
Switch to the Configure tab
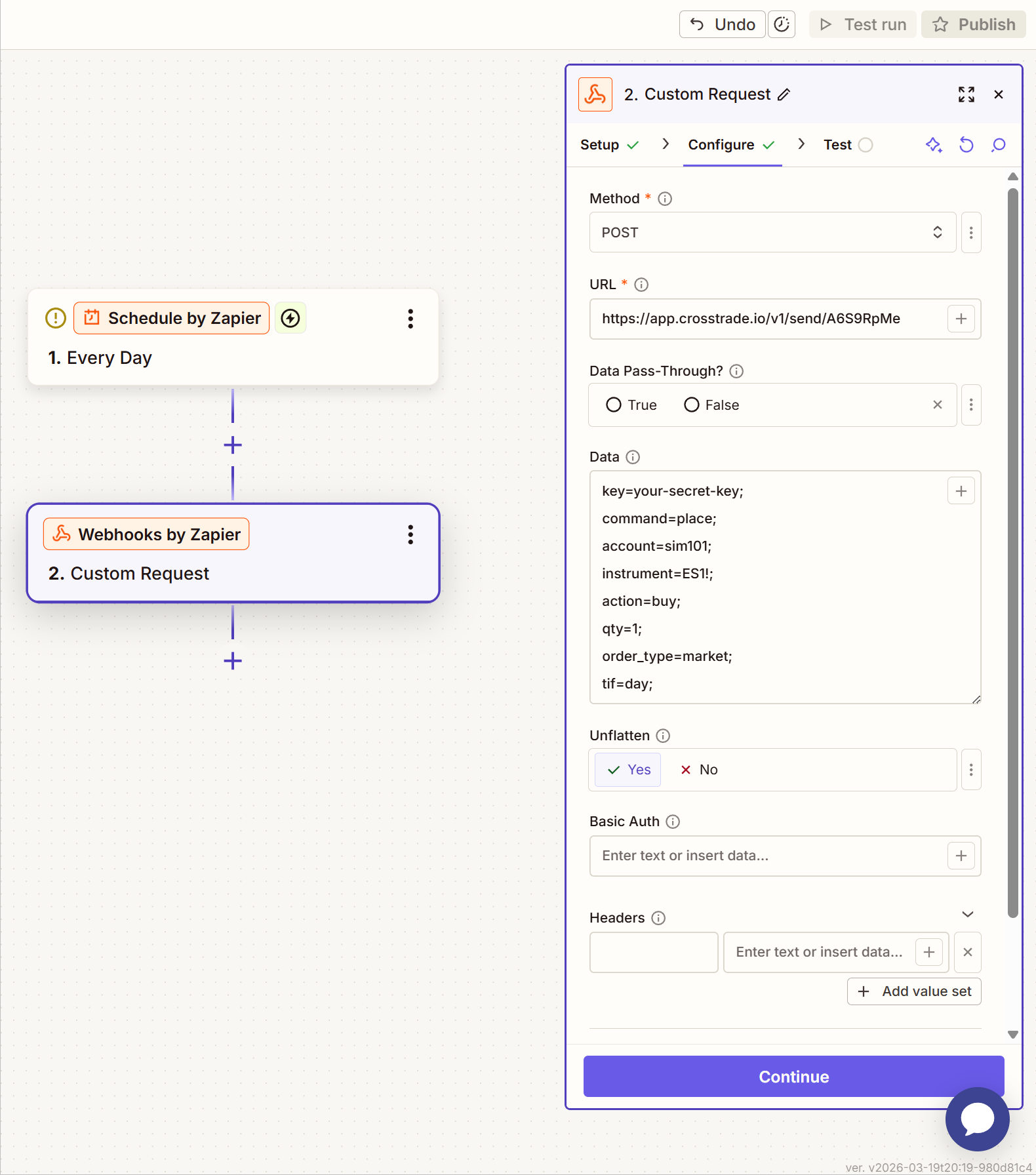tap(732, 145)
